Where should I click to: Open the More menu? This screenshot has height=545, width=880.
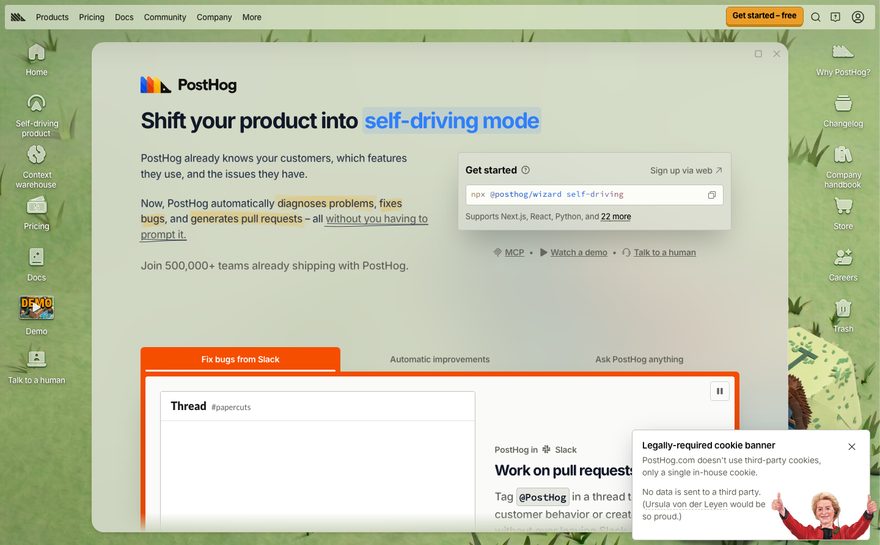(252, 17)
